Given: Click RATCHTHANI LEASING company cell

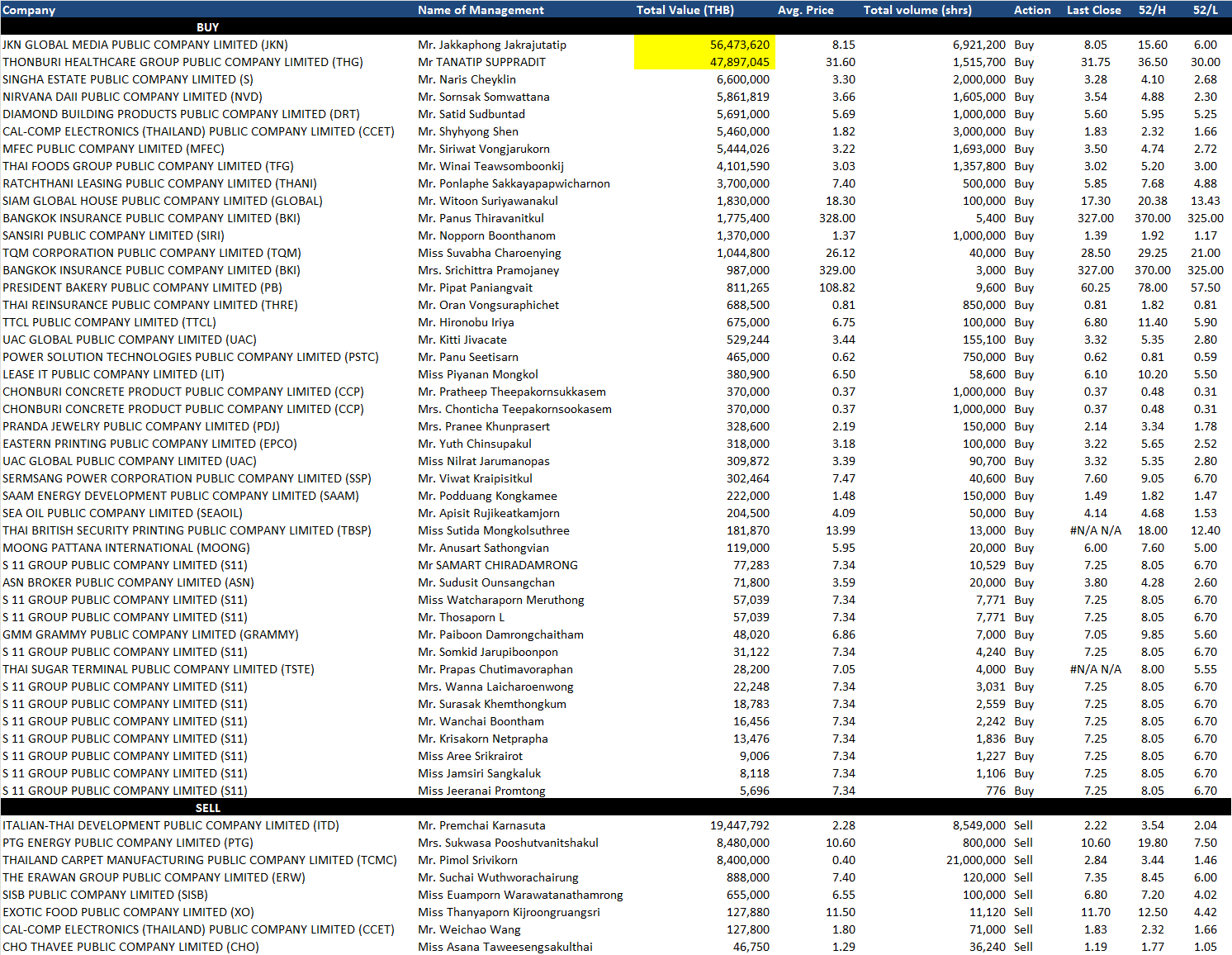Looking at the screenshot, I should pyautogui.click(x=159, y=183).
